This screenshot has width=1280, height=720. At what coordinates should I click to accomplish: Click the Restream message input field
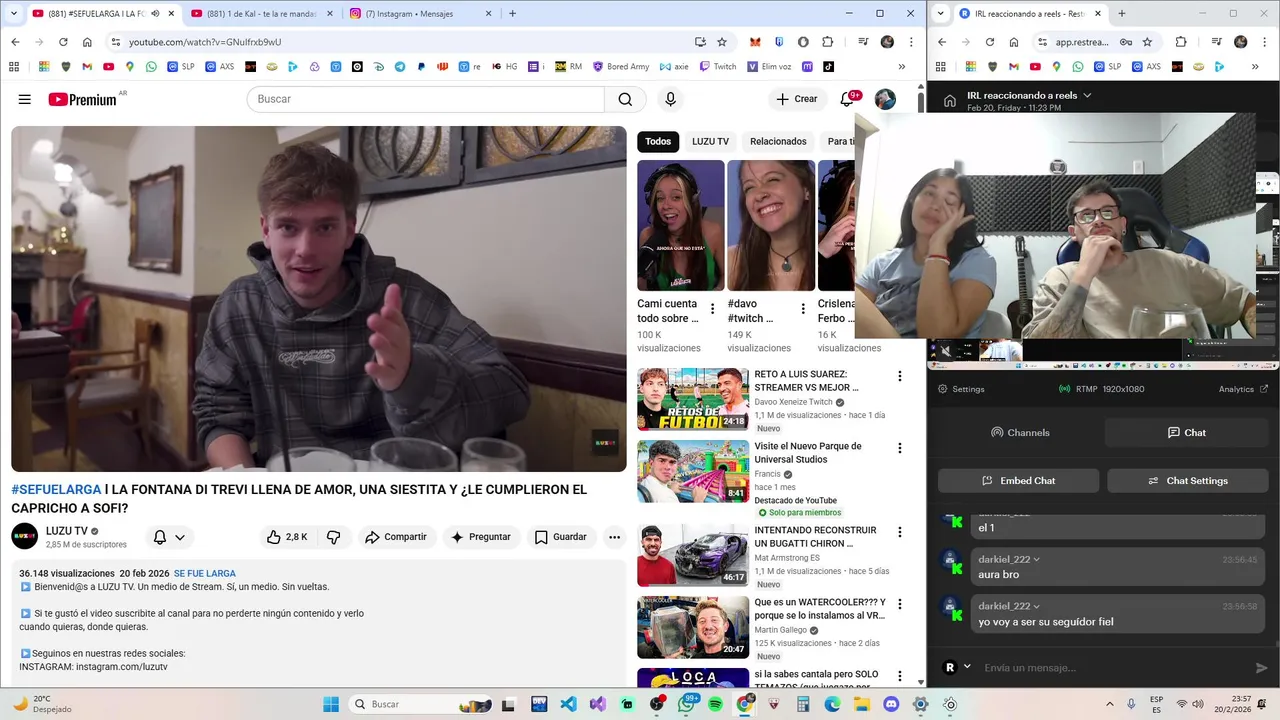click(1112, 667)
